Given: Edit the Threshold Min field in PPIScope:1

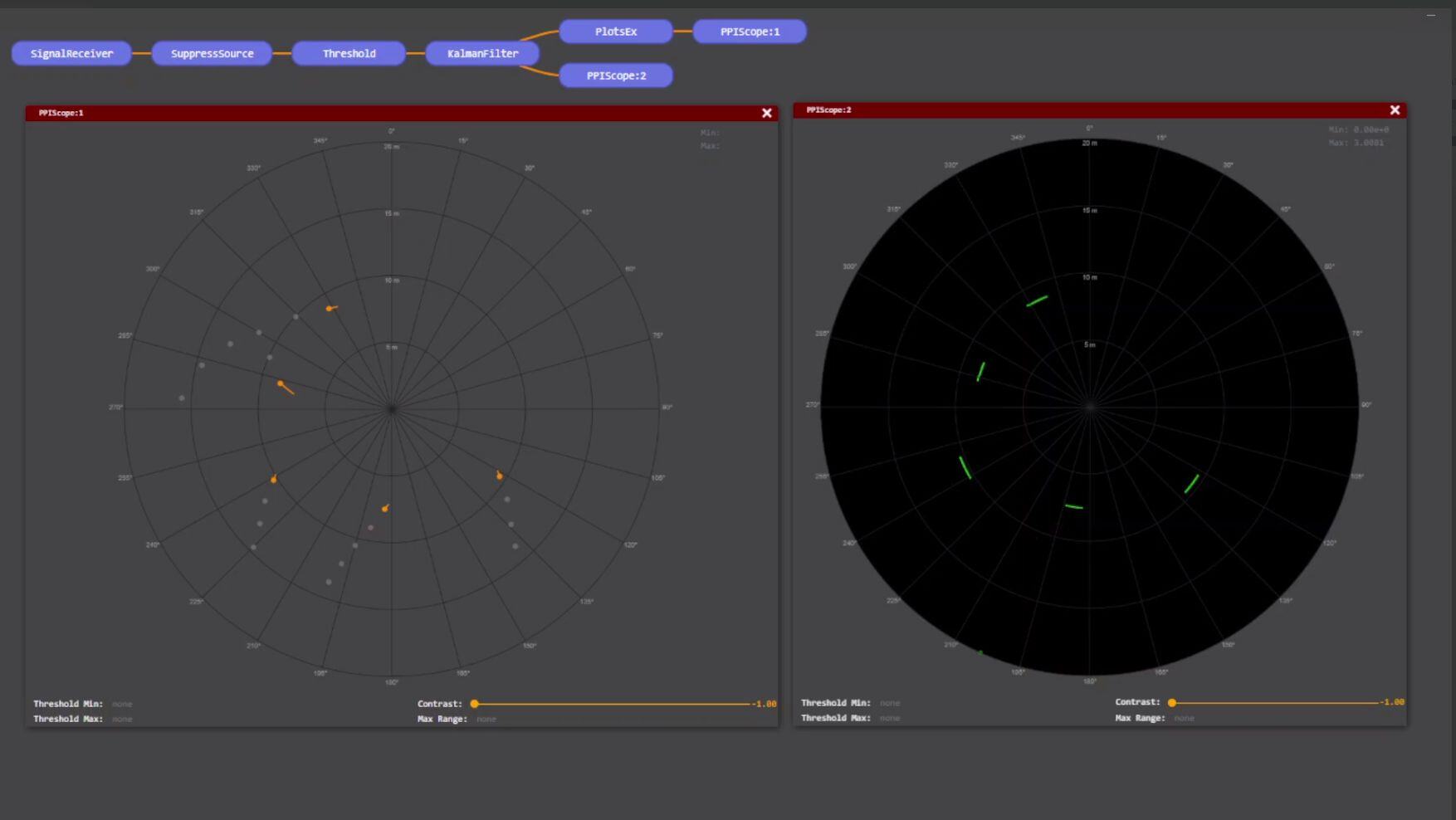Looking at the screenshot, I should 123,703.
